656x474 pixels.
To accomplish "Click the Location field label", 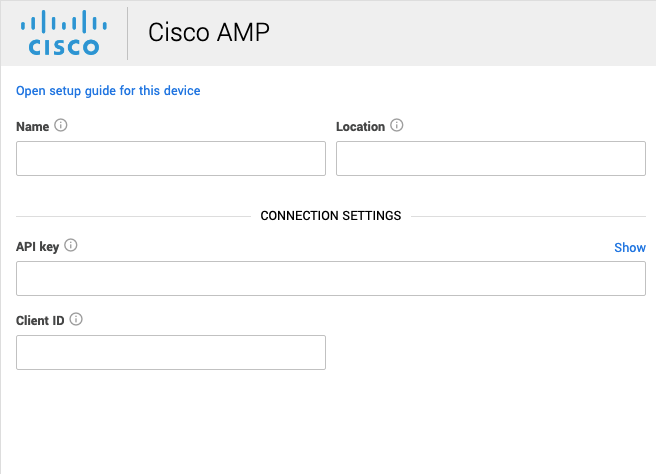I will (360, 127).
